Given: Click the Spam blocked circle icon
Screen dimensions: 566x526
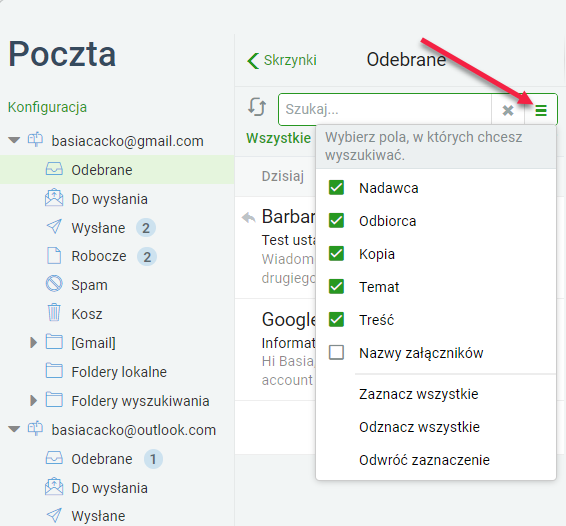Looking at the screenshot, I should tap(54, 284).
